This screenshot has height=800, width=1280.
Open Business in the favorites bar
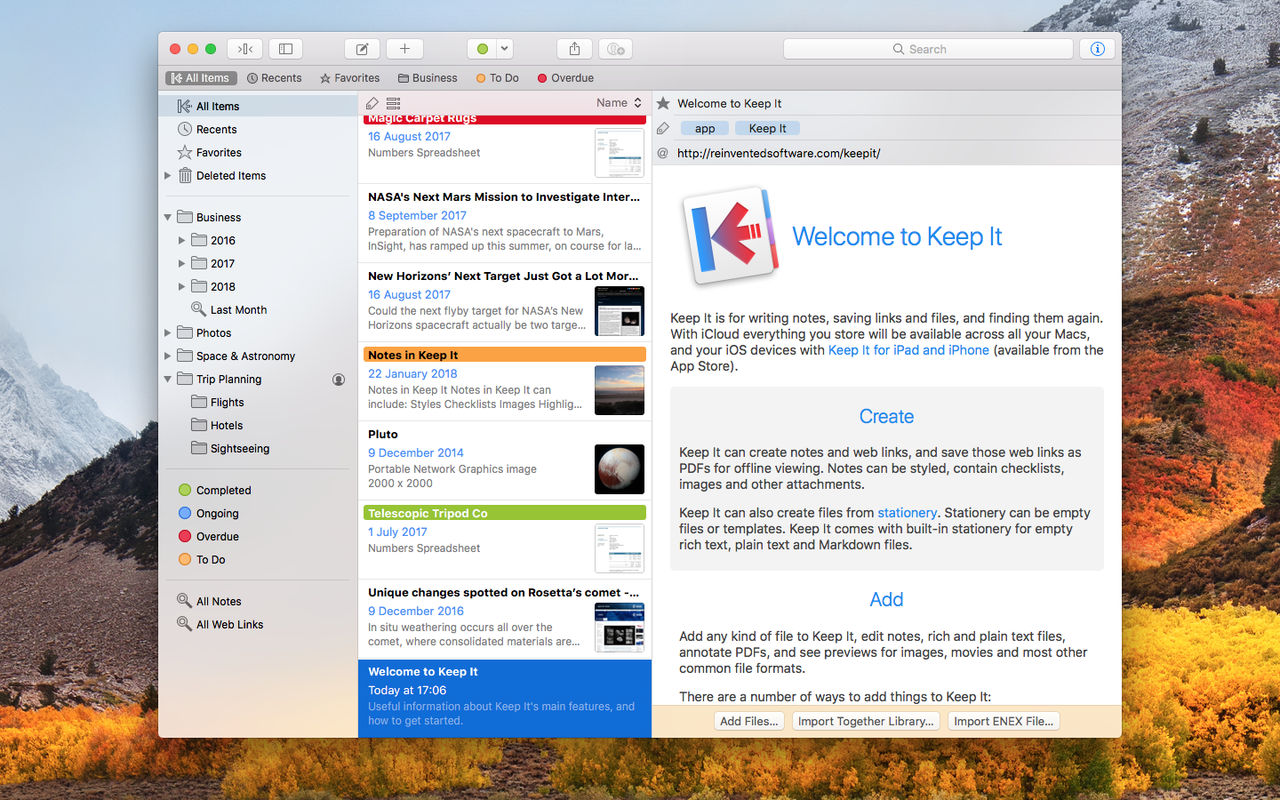pyautogui.click(x=427, y=78)
